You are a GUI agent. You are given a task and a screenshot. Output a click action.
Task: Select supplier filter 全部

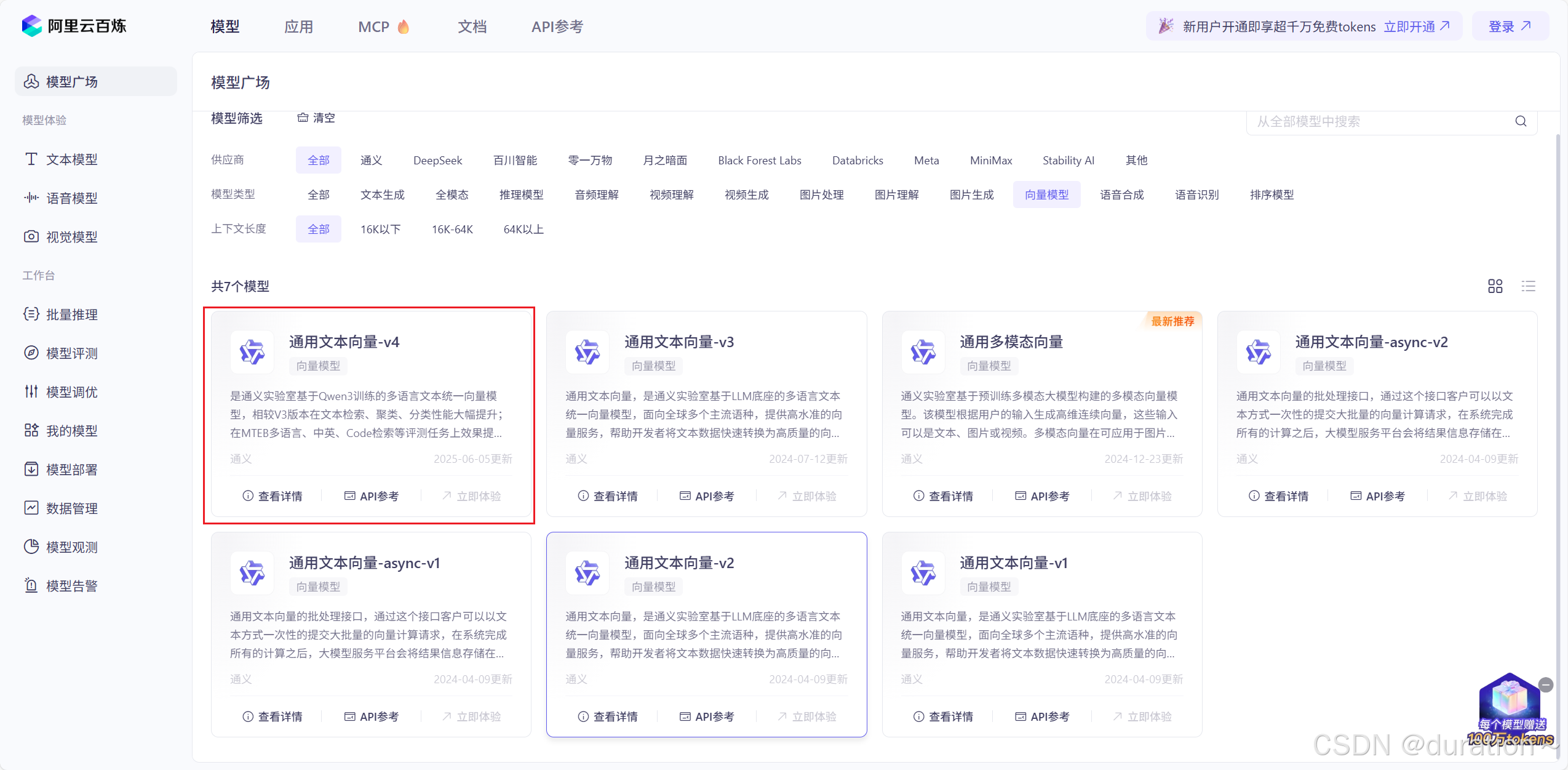click(x=319, y=160)
